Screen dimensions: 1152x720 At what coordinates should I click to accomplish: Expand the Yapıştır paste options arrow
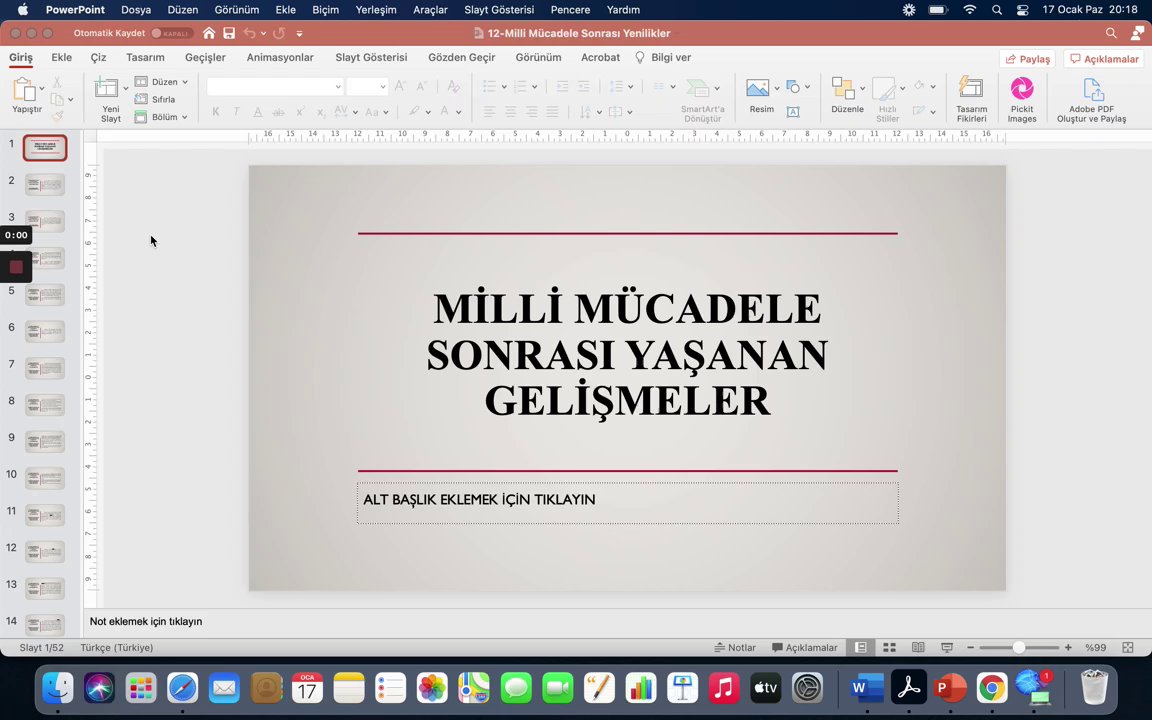pyautogui.click(x=42, y=88)
